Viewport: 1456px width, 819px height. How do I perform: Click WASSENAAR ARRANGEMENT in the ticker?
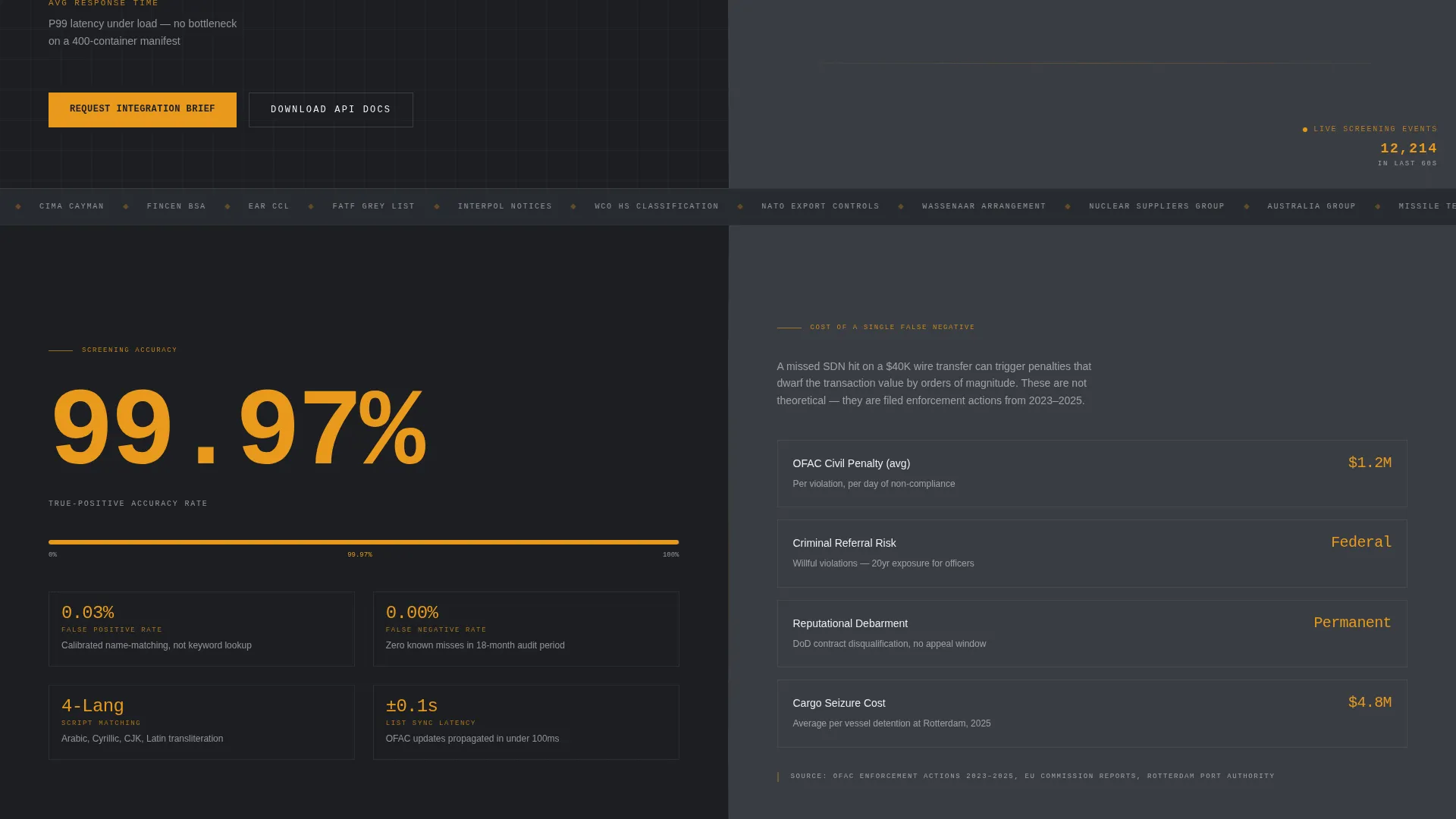point(984,206)
